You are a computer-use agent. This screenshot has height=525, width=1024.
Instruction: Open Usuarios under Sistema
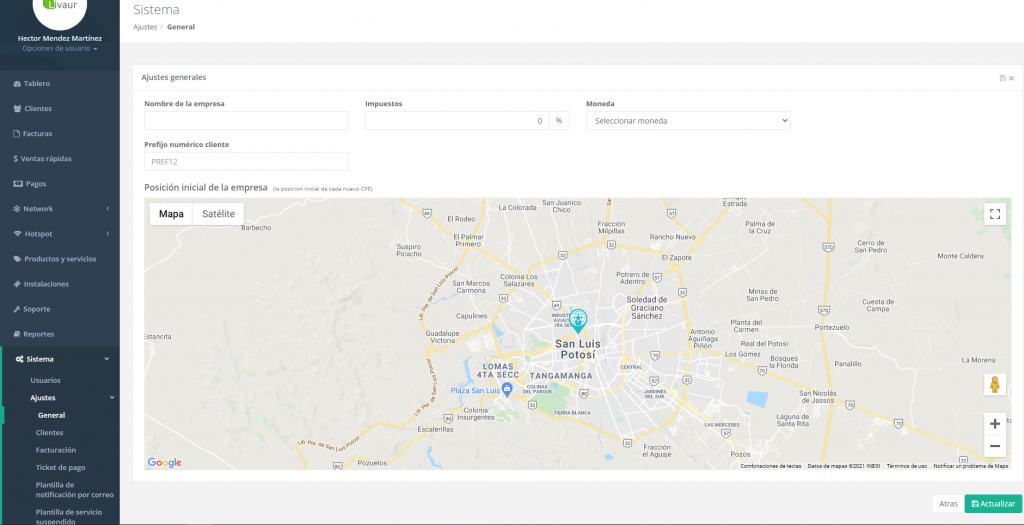pyautogui.click(x=46, y=380)
